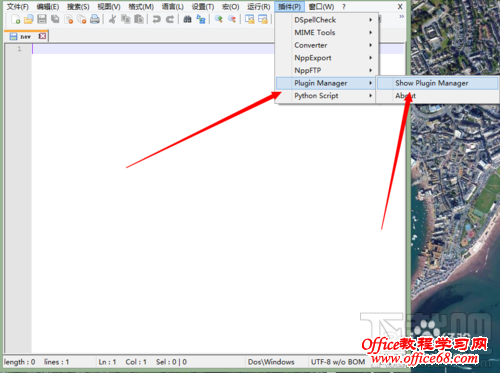The width and height of the screenshot is (500, 373).
Task: Expand the Python Script submenu
Action: (327, 96)
